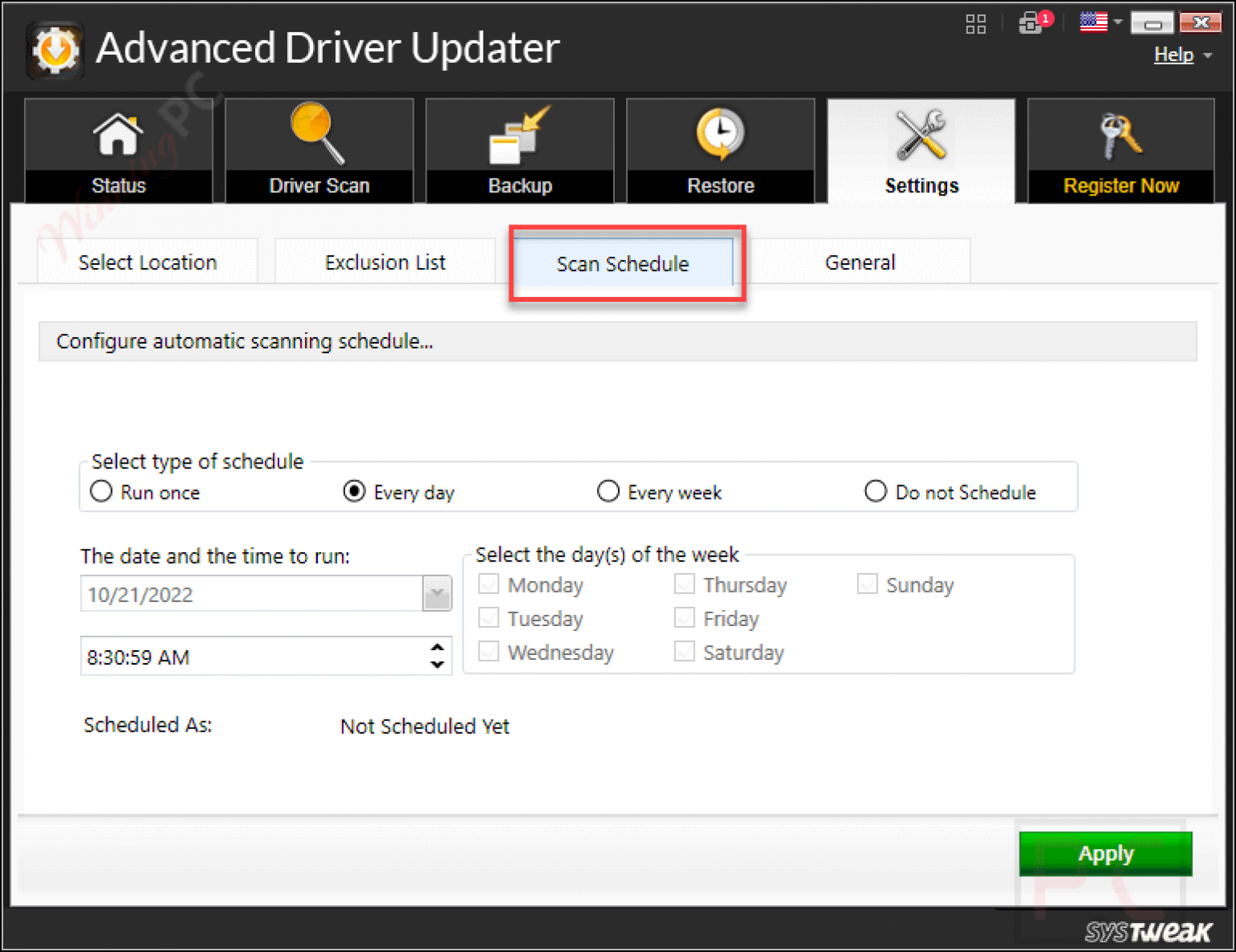Decrease time with the down spinner arrow
The height and width of the screenshot is (952, 1236).
pos(437,665)
